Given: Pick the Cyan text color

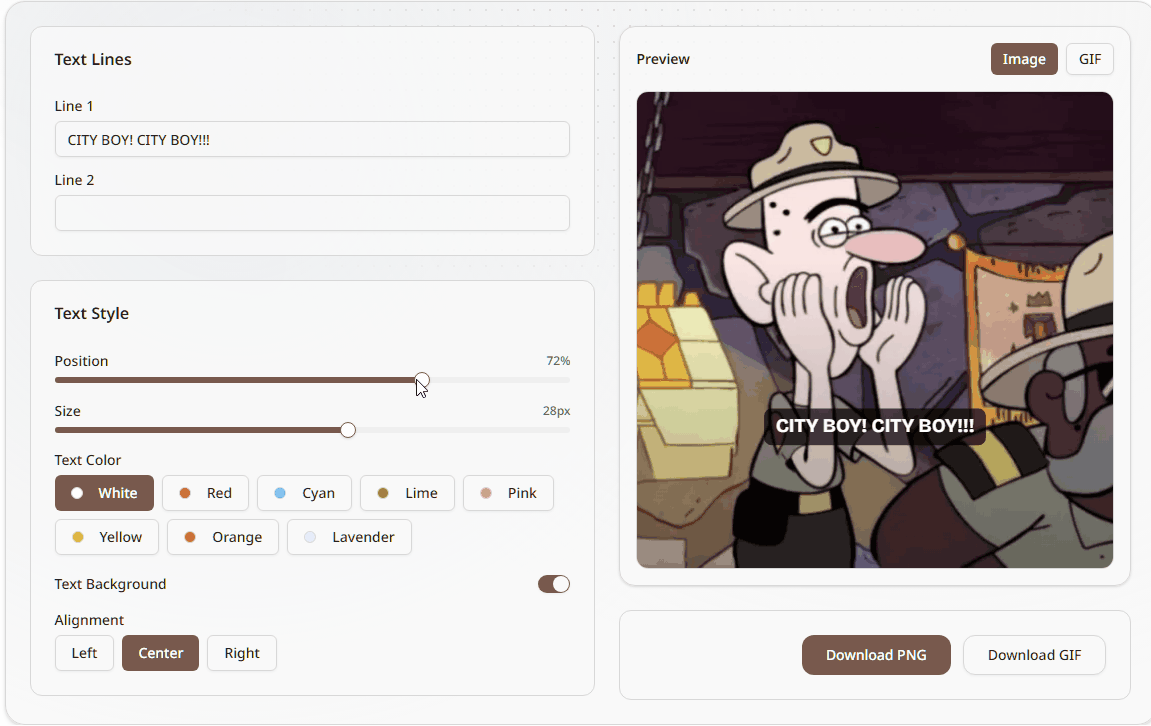Looking at the screenshot, I should coord(304,493).
